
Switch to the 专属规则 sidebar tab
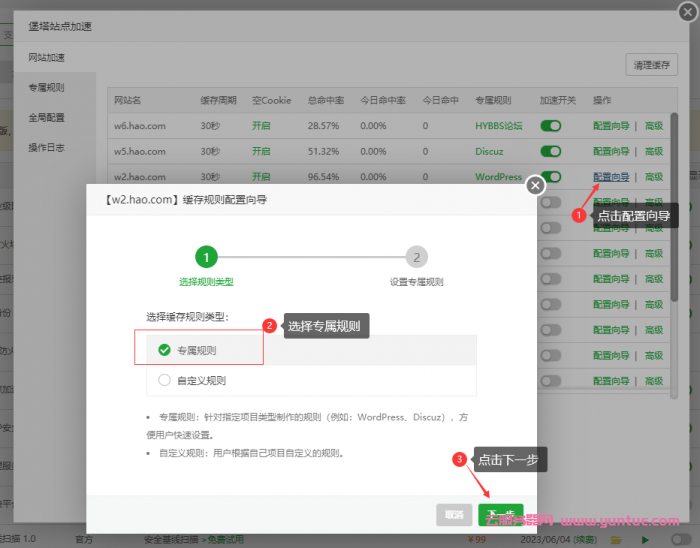(47, 88)
